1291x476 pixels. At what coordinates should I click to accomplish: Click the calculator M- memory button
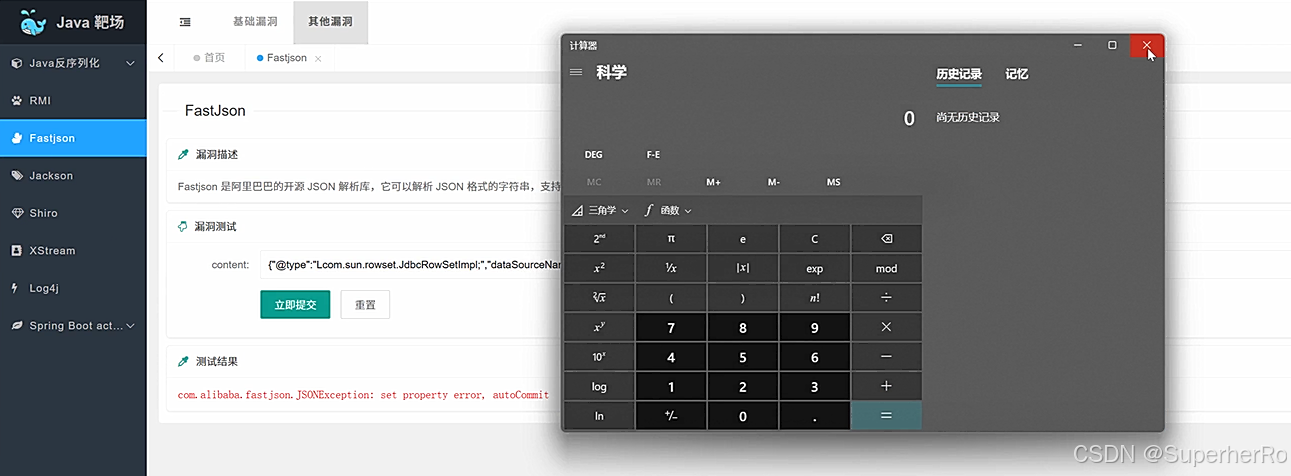coord(774,182)
